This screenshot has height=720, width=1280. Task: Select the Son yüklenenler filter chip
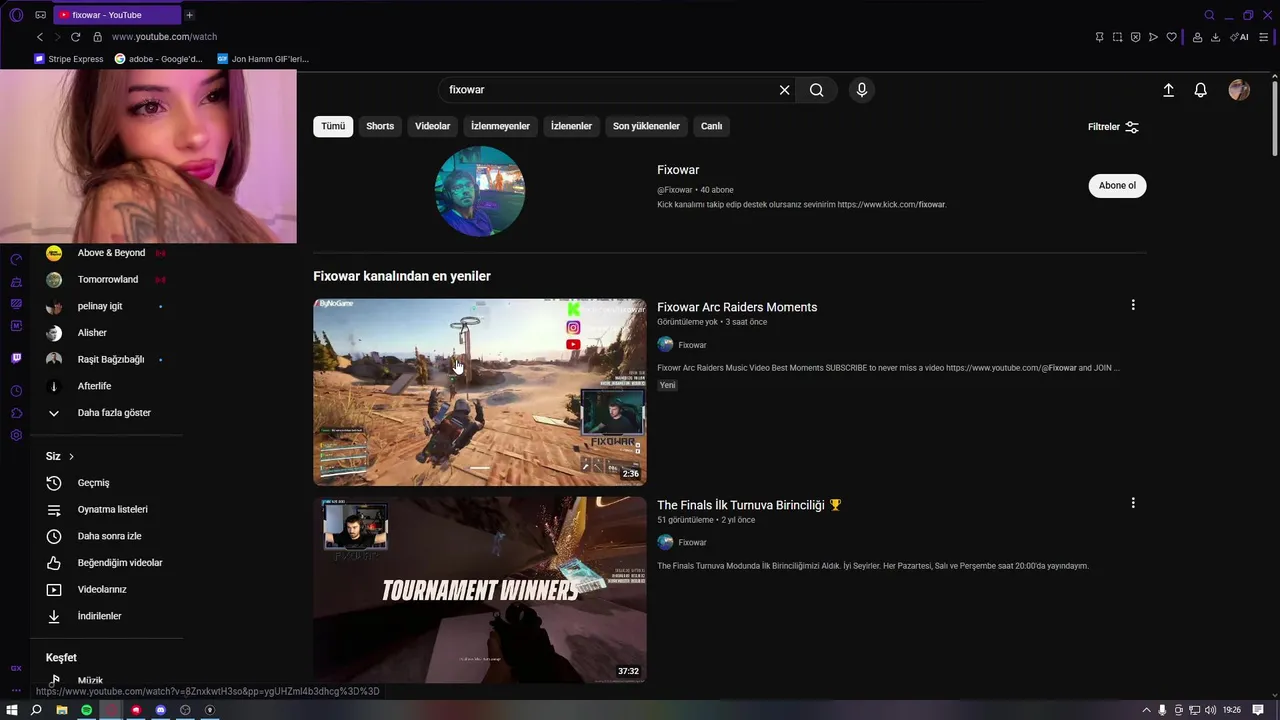pos(646,126)
